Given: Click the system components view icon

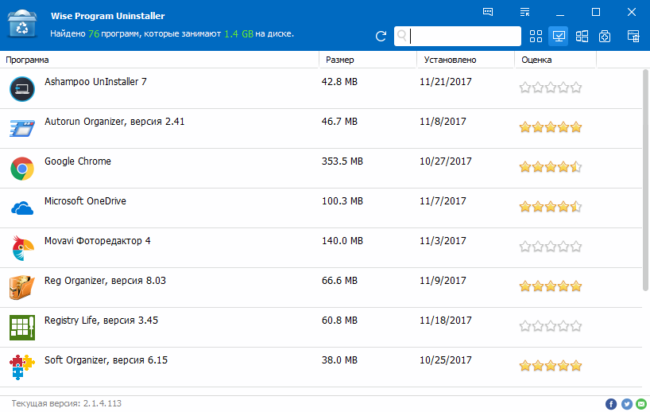Looking at the screenshot, I should point(604,36).
